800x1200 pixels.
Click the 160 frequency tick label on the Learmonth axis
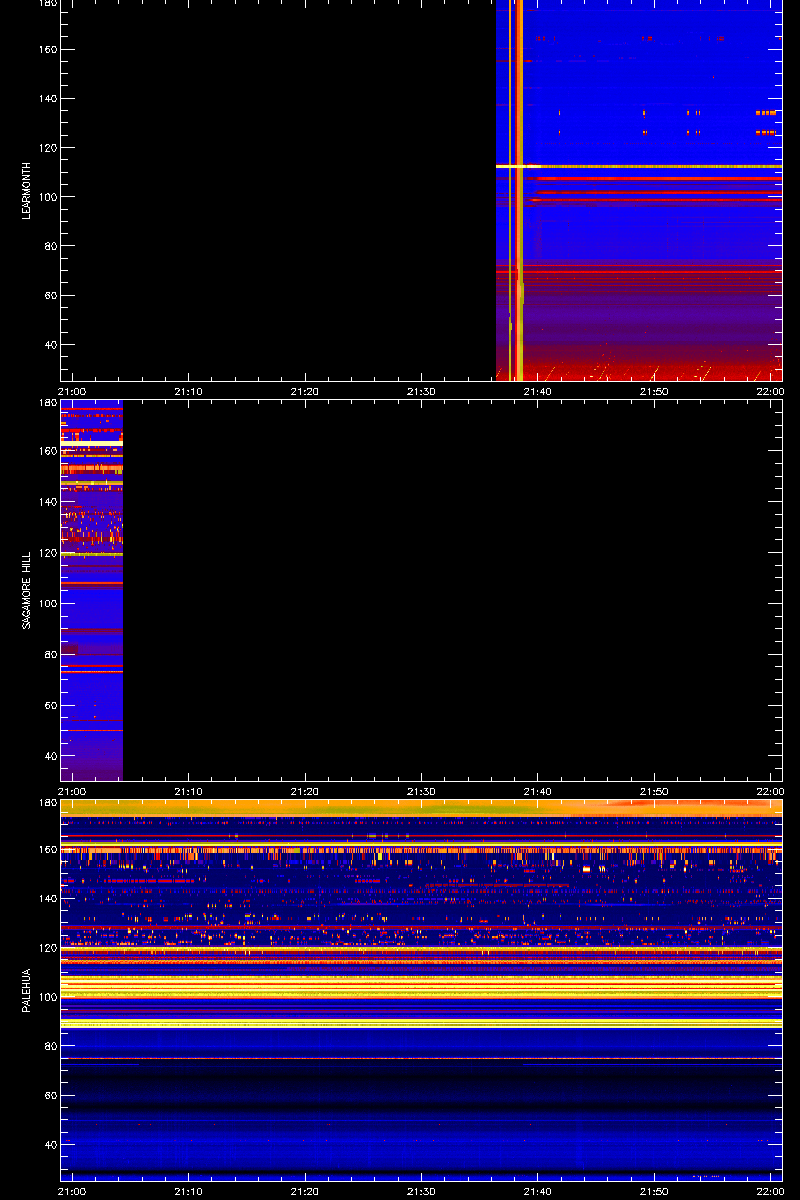click(48, 50)
